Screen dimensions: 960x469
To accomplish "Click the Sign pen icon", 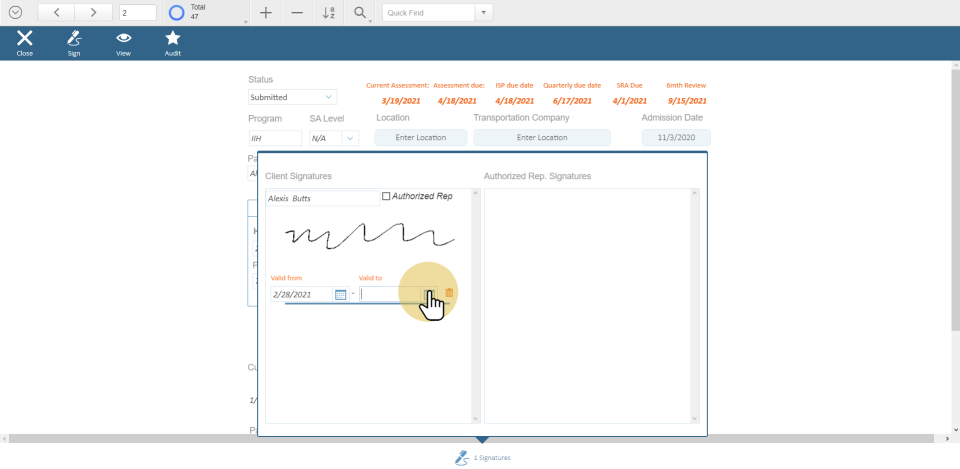I will 74,39.
